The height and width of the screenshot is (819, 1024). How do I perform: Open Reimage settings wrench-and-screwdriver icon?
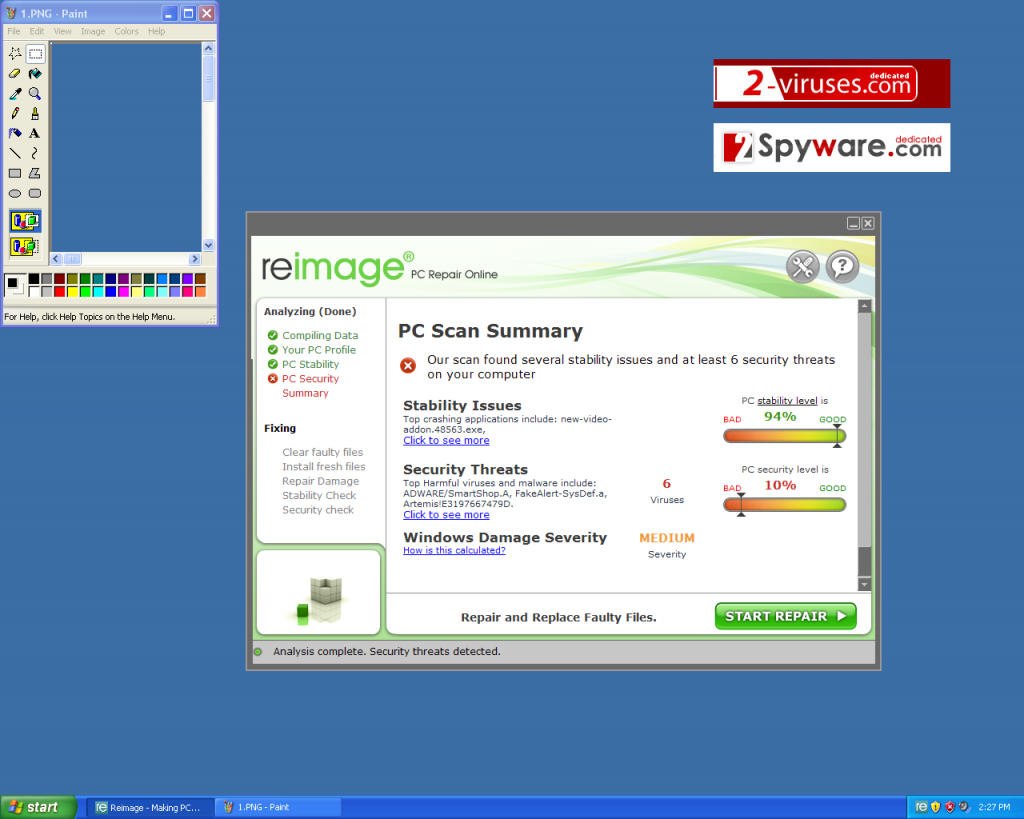coord(802,266)
